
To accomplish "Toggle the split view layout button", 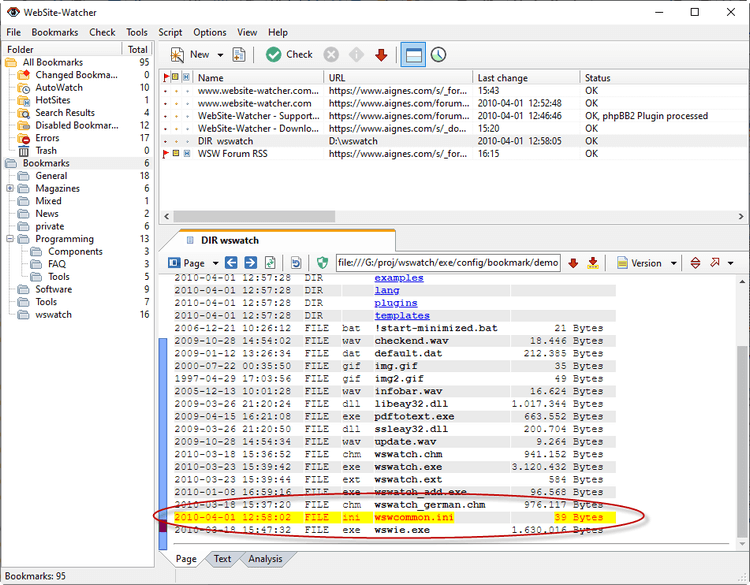I will pyautogui.click(x=412, y=55).
